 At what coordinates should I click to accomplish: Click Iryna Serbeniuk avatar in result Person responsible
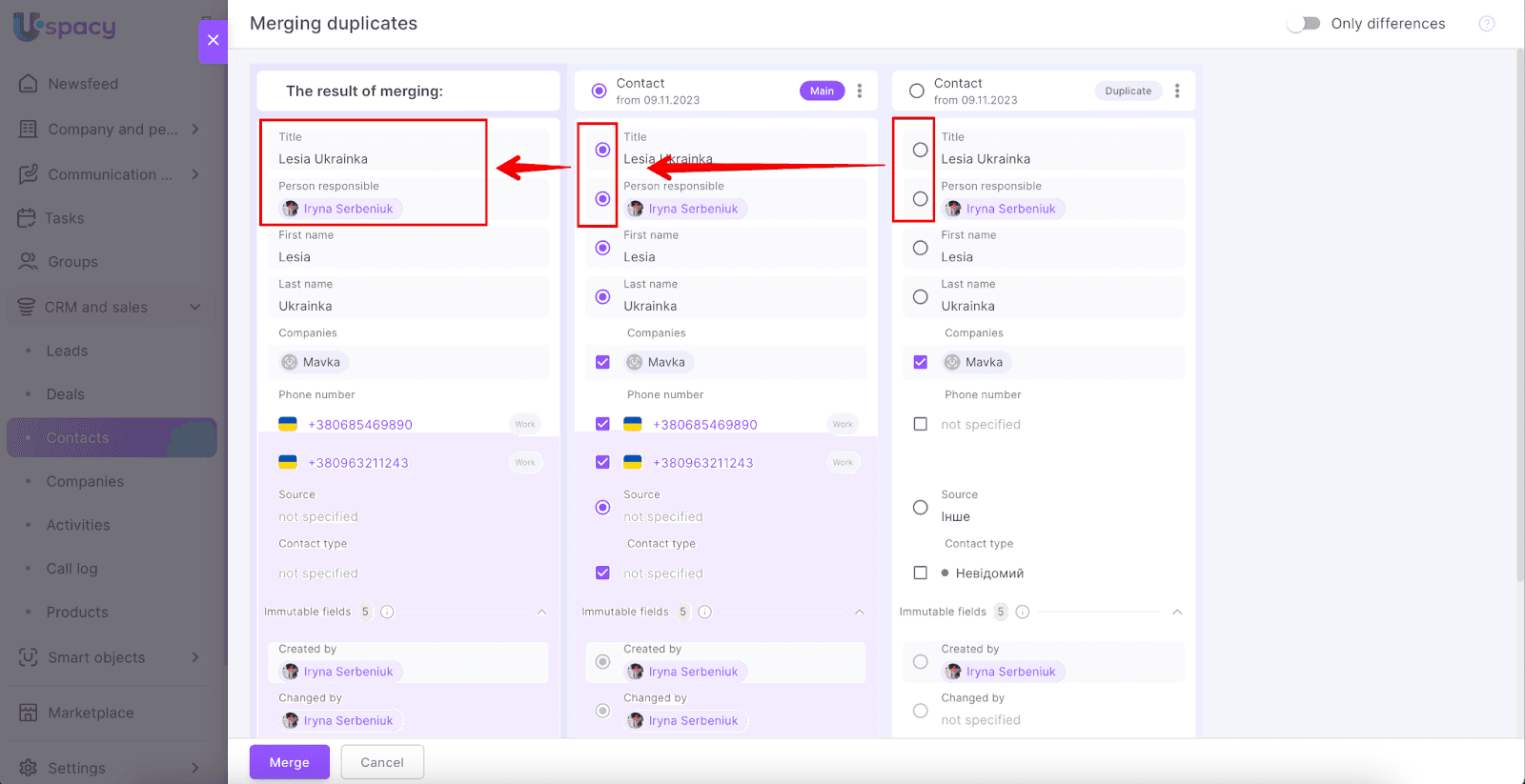291,209
